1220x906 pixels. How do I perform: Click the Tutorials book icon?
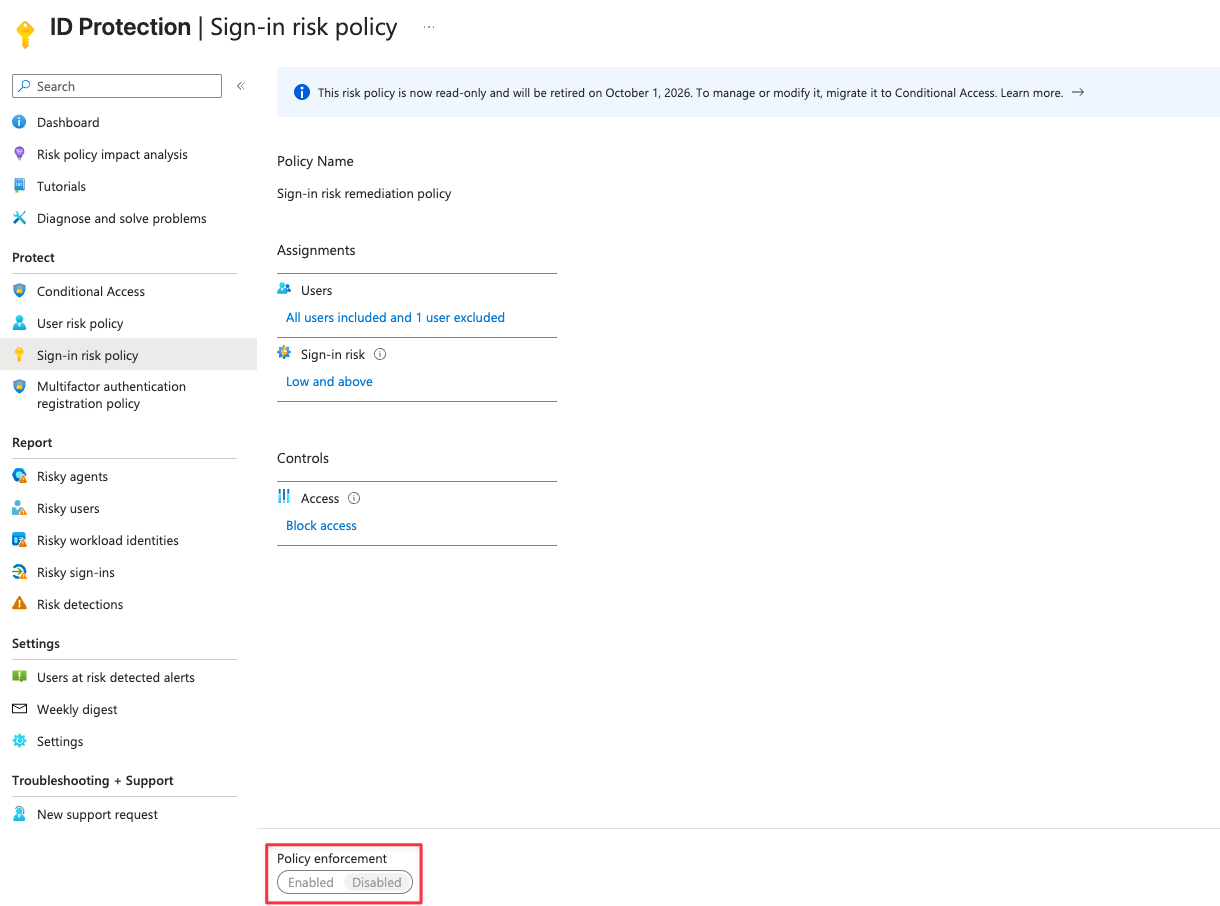[19, 186]
